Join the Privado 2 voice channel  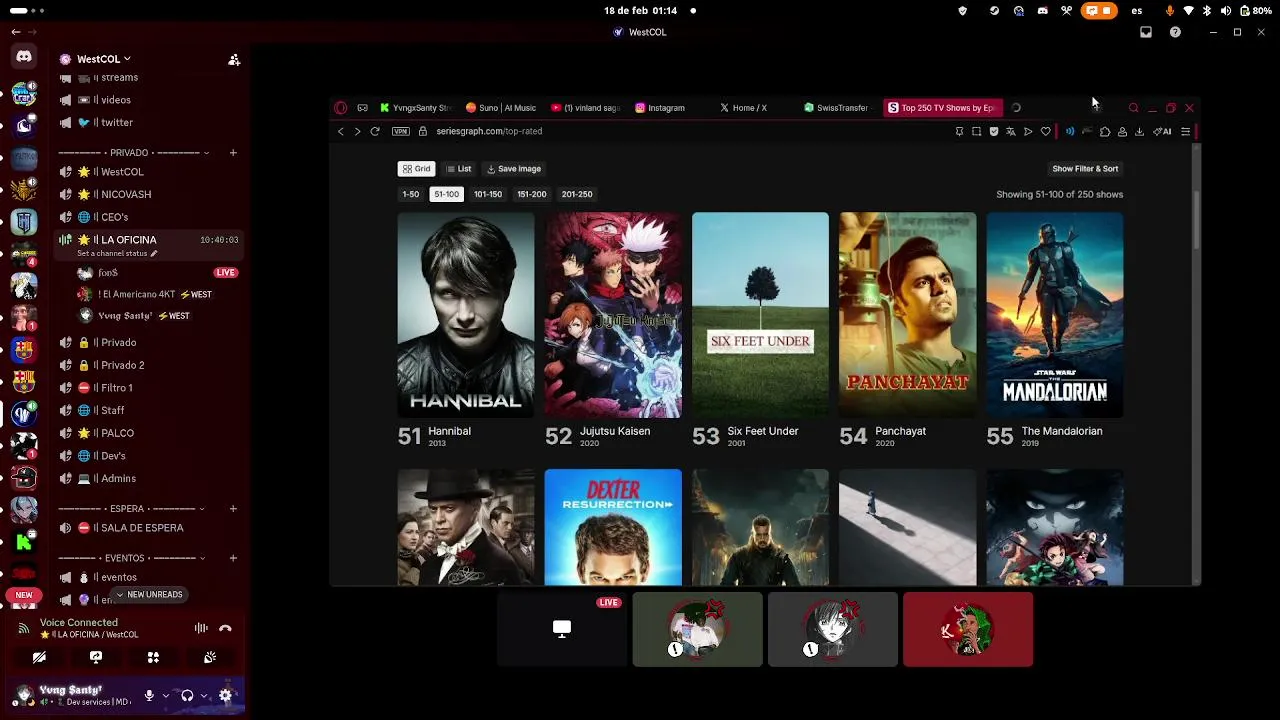(x=148, y=365)
